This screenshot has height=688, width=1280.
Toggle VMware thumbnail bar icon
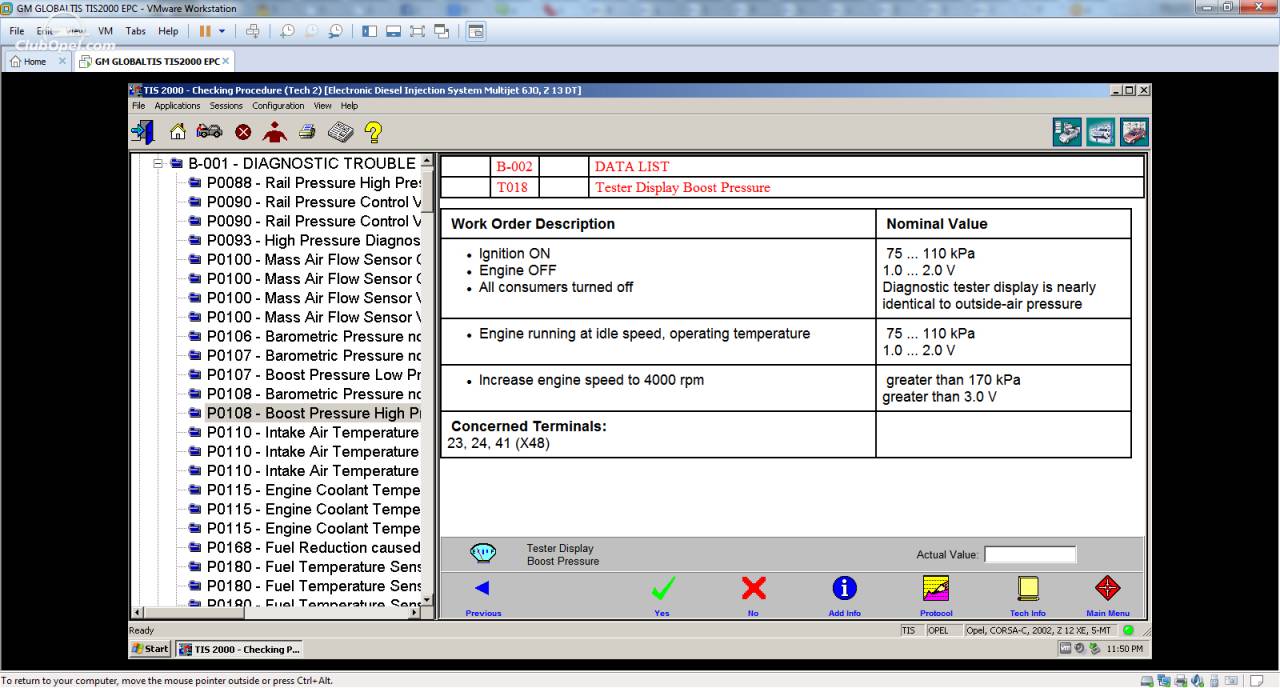pyautogui.click(x=394, y=31)
